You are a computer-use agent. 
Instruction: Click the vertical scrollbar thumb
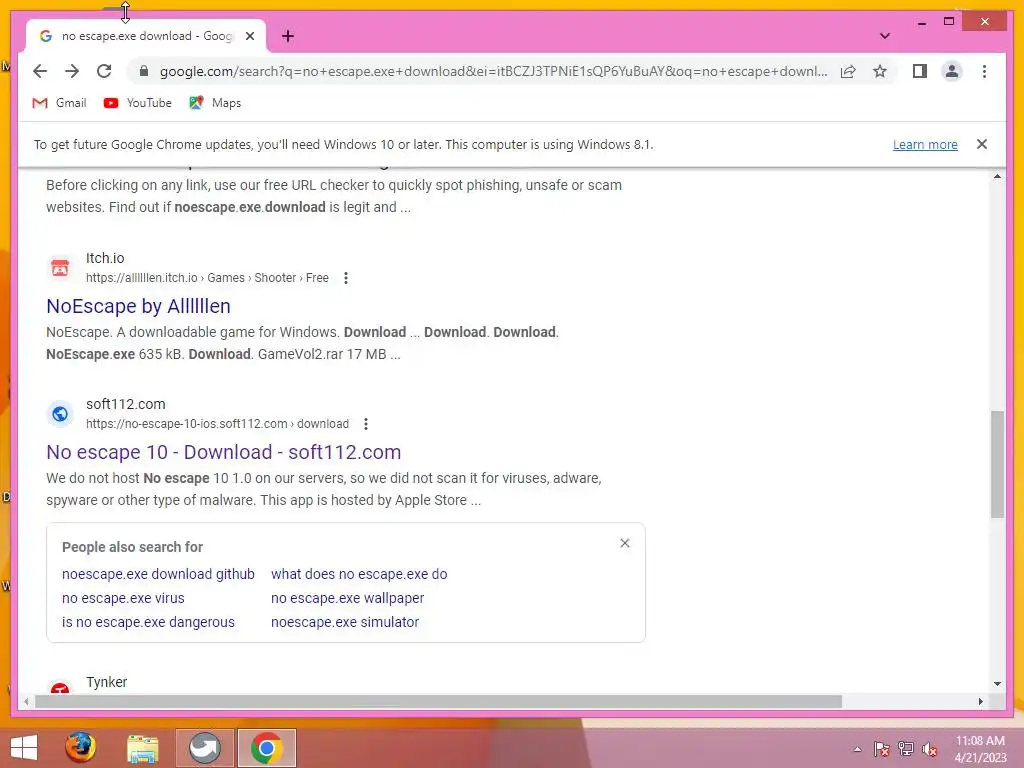[997, 464]
